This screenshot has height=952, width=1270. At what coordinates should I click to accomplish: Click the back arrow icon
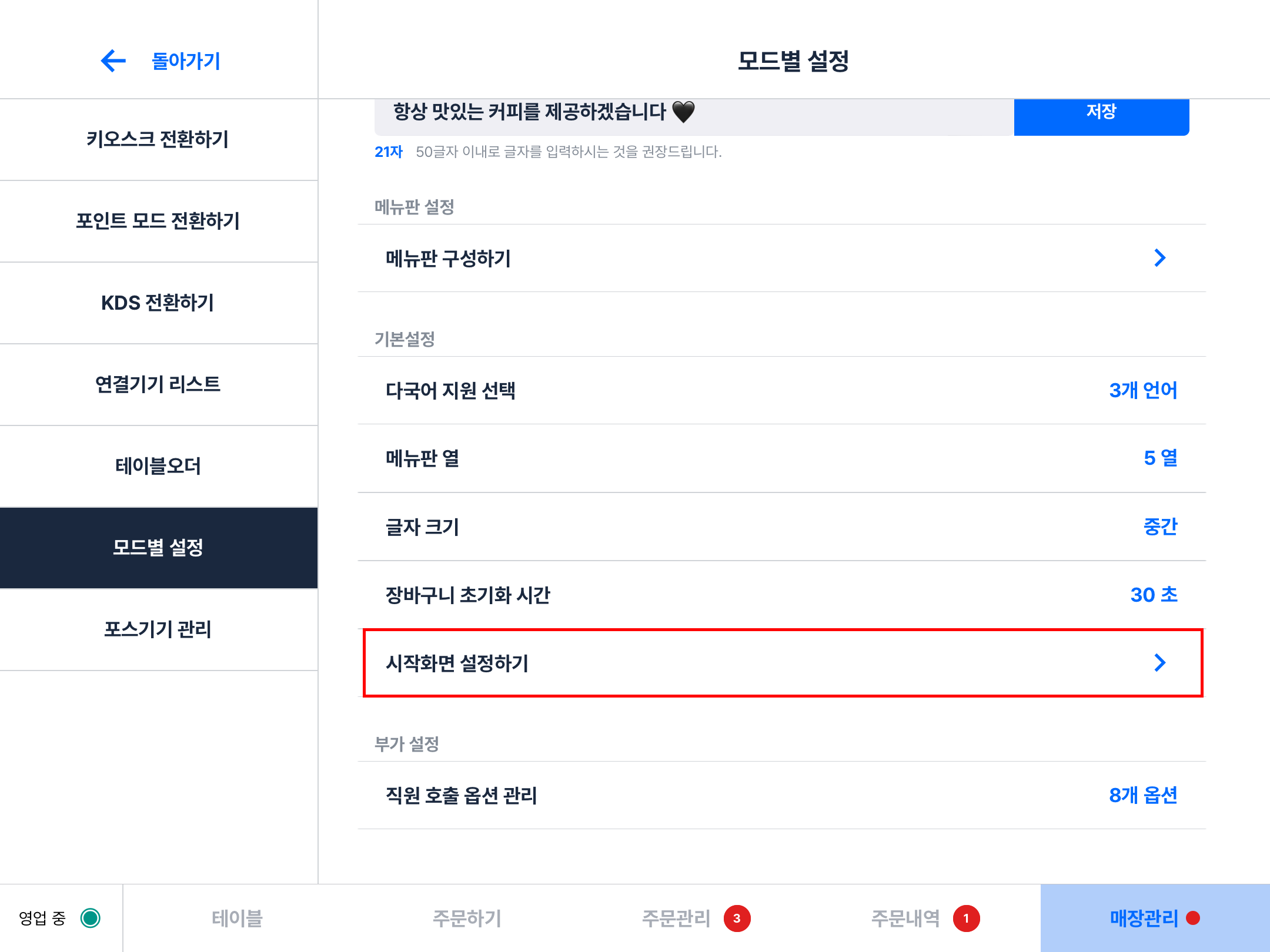[113, 61]
